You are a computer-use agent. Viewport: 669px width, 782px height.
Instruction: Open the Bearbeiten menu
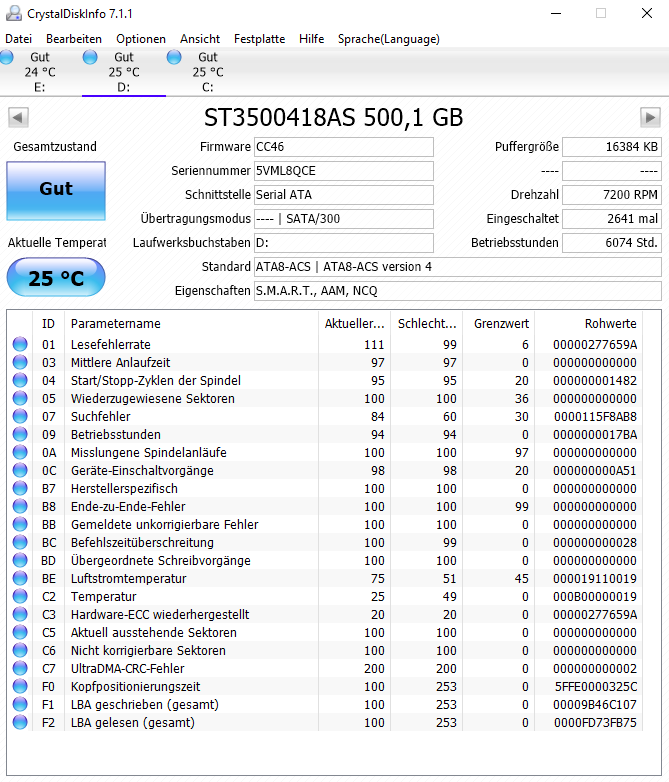[x=74, y=39]
